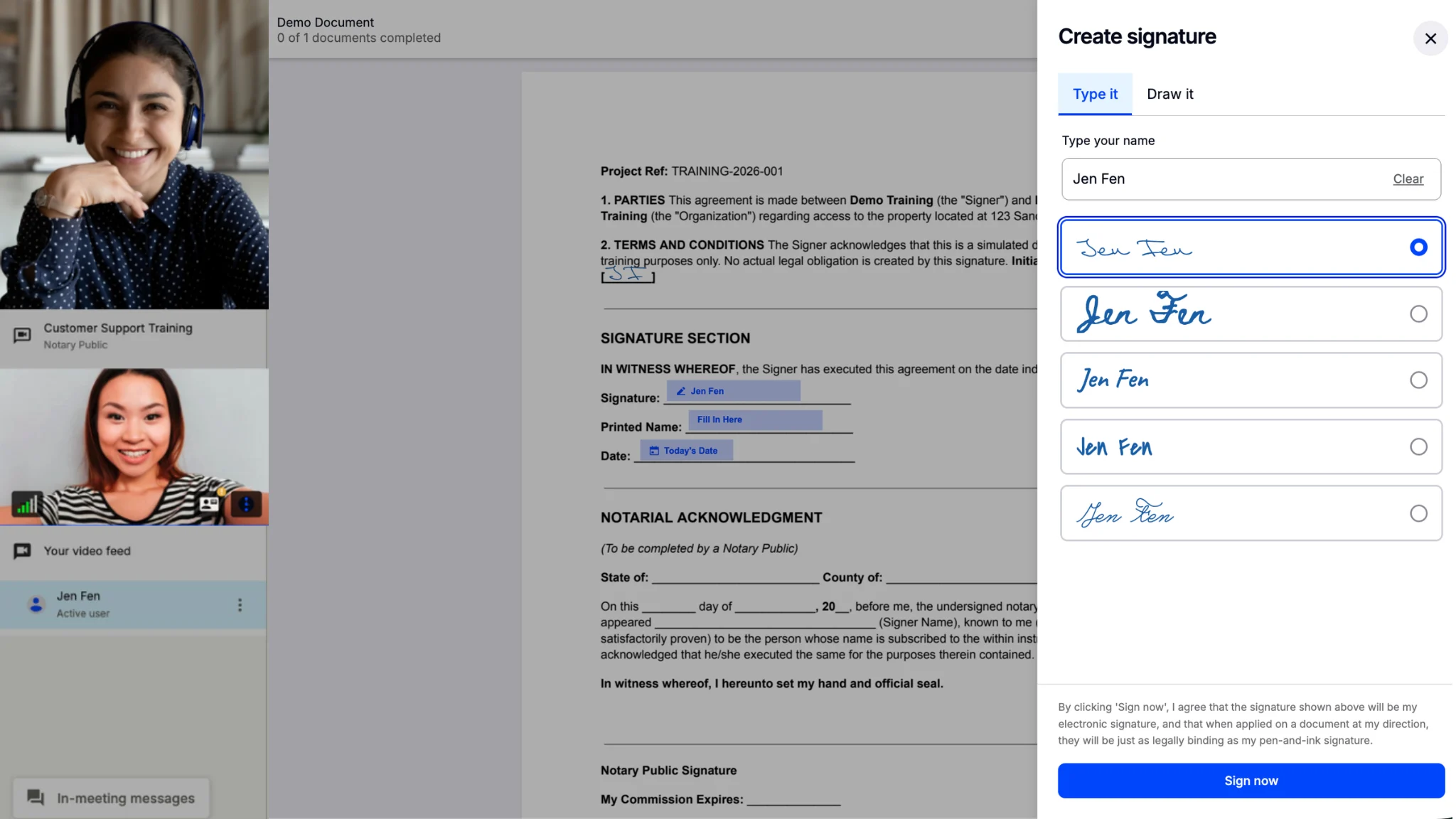Screen dimensions: 1456x819
Task: Click the Fill In Here printed name field
Action: (754, 420)
